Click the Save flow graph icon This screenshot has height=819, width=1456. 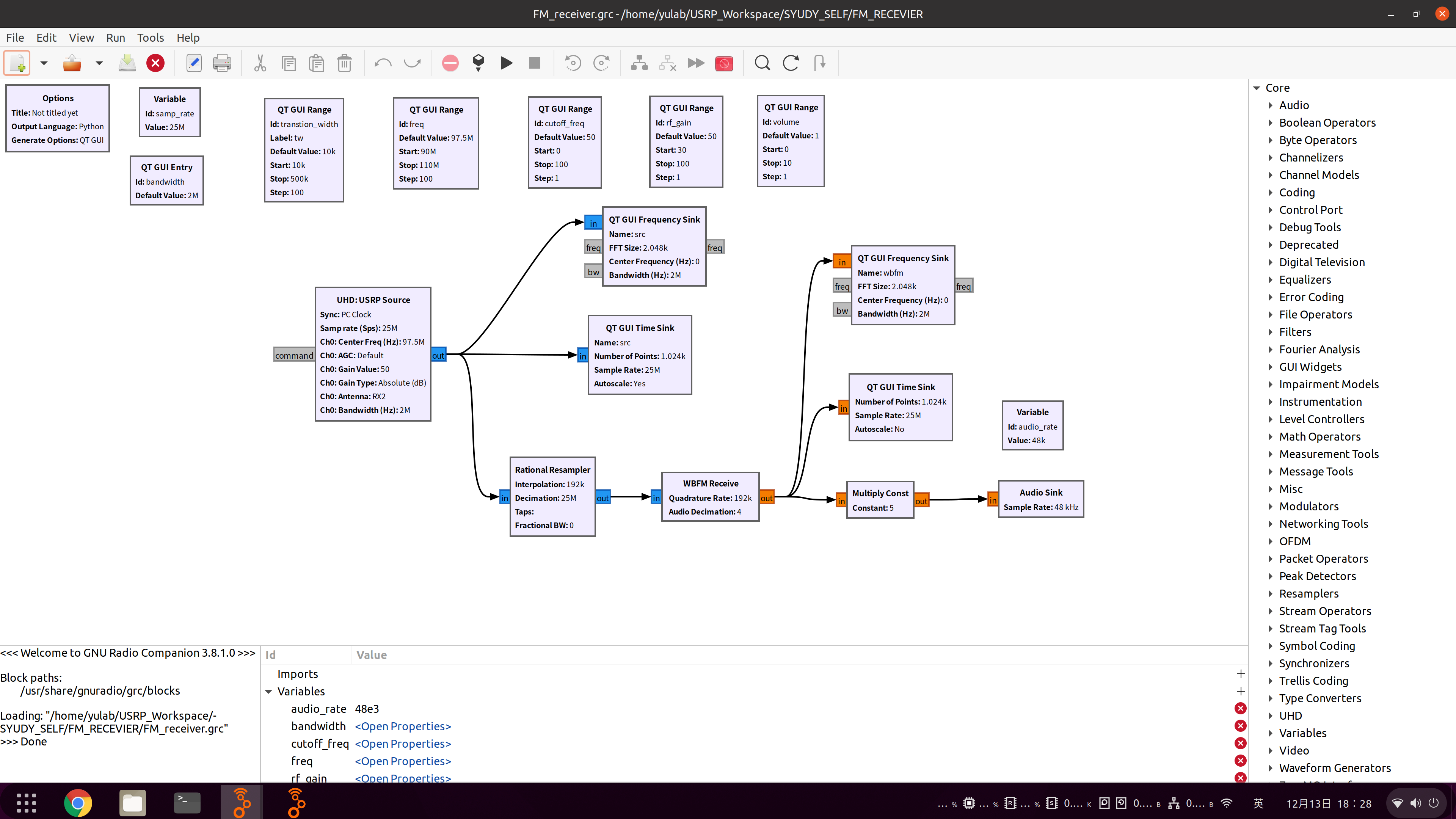[x=127, y=63]
